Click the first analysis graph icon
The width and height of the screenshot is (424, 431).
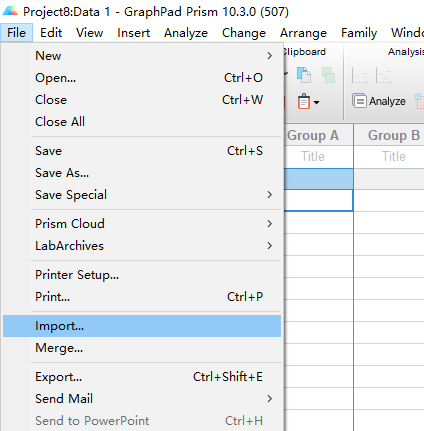[x=360, y=75]
